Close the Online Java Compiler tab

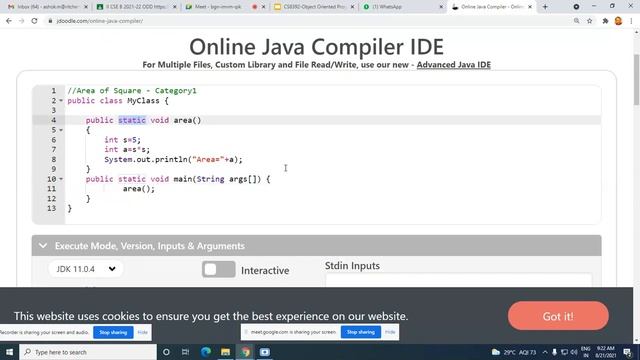(x=530, y=7)
